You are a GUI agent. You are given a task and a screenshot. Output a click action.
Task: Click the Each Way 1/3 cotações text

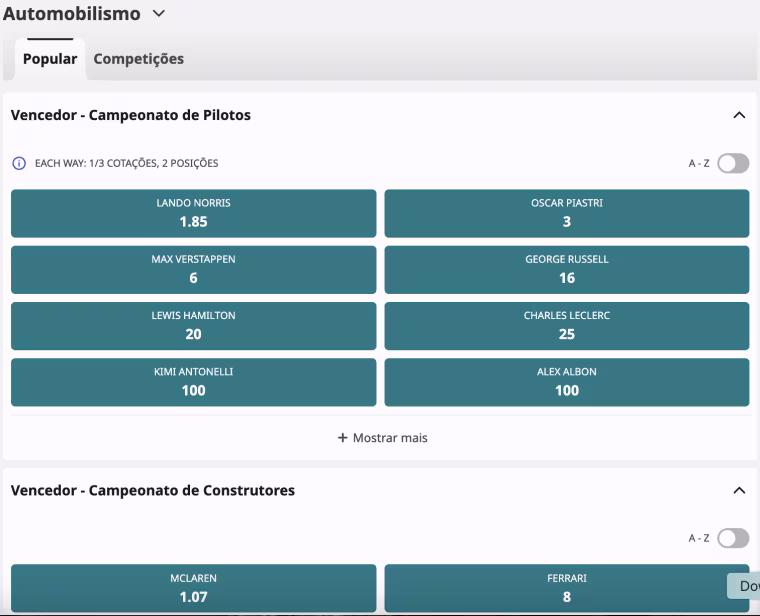tap(127, 163)
